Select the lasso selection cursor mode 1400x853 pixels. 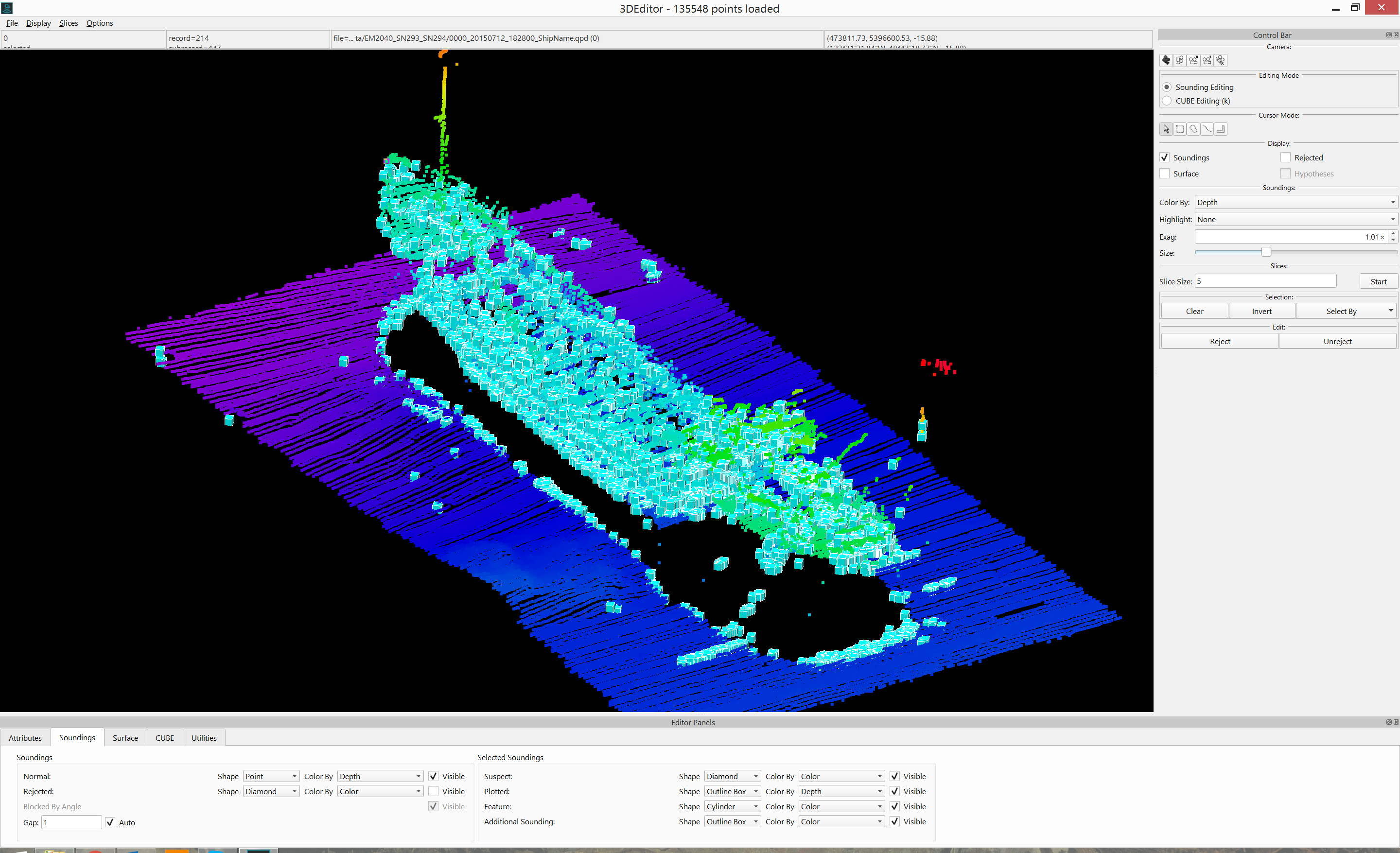coord(1194,129)
